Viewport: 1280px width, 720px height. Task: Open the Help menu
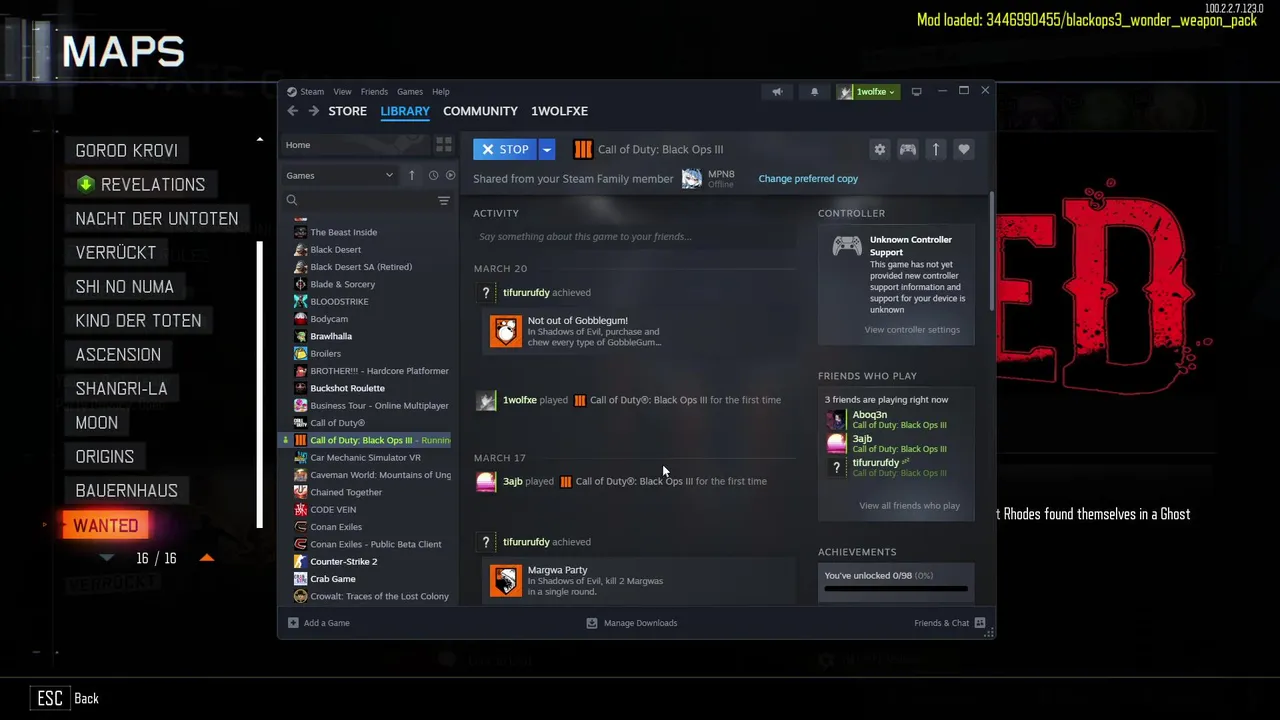coord(440,92)
